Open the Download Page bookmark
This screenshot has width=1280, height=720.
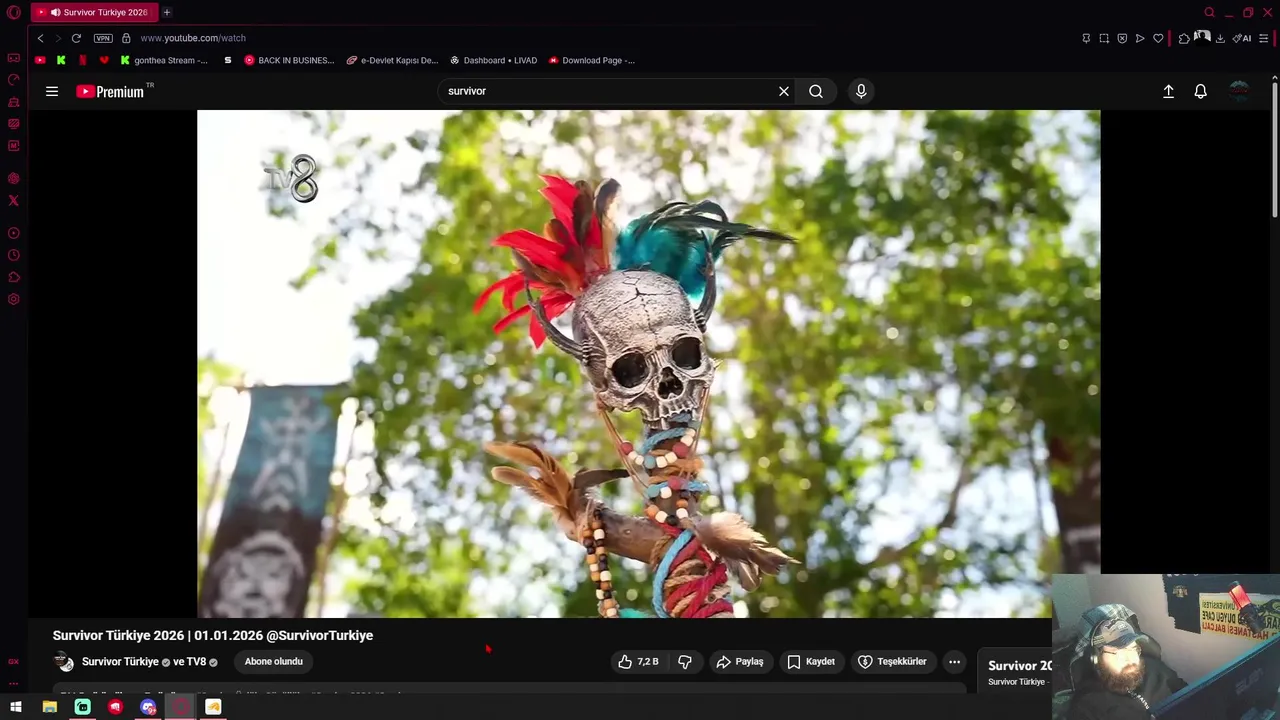[x=592, y=60]
